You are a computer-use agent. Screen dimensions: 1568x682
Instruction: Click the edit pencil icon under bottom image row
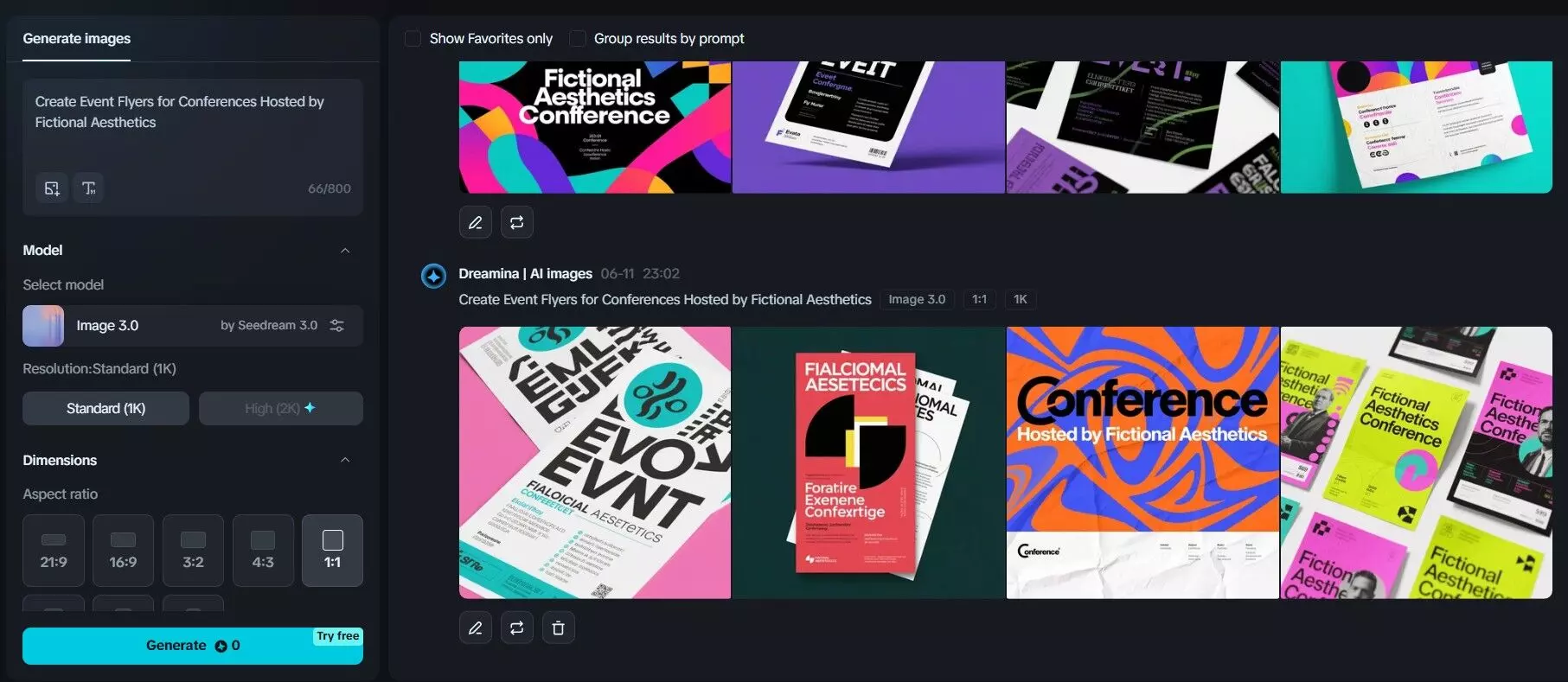(476, 628)
